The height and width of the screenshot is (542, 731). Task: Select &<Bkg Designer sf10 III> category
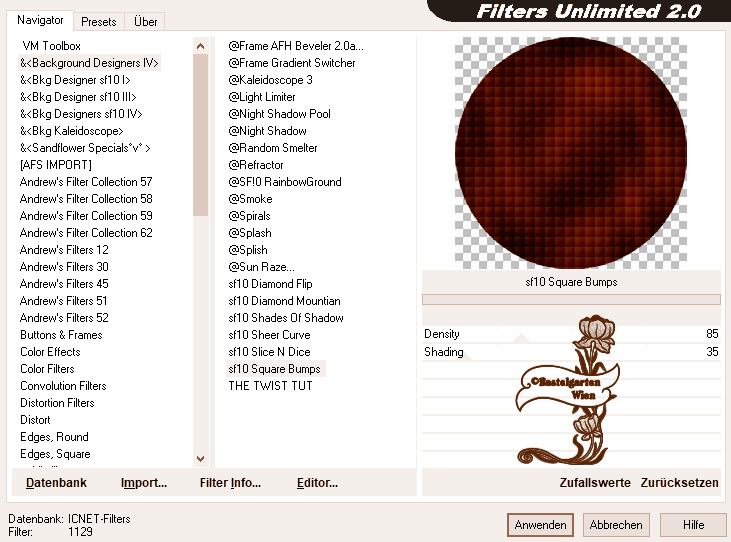click(x=78, y=97)
